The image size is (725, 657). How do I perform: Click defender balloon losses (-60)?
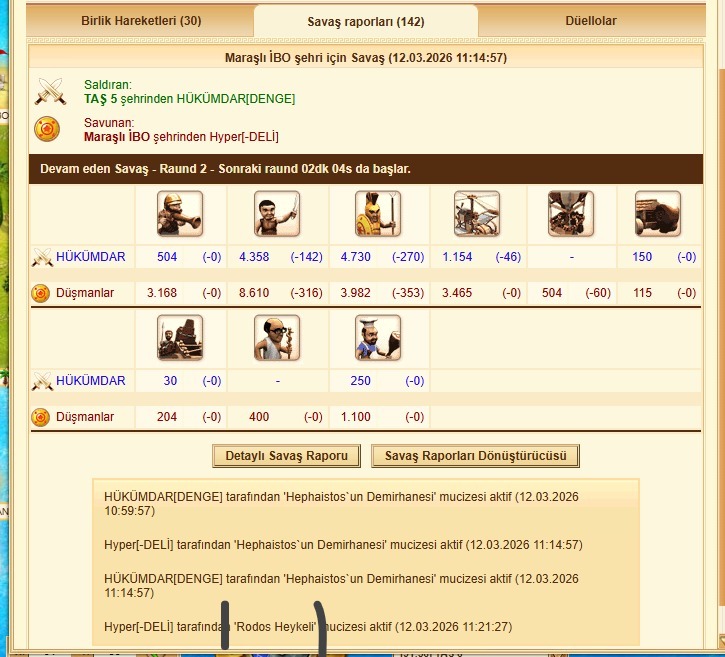point(598,293)
